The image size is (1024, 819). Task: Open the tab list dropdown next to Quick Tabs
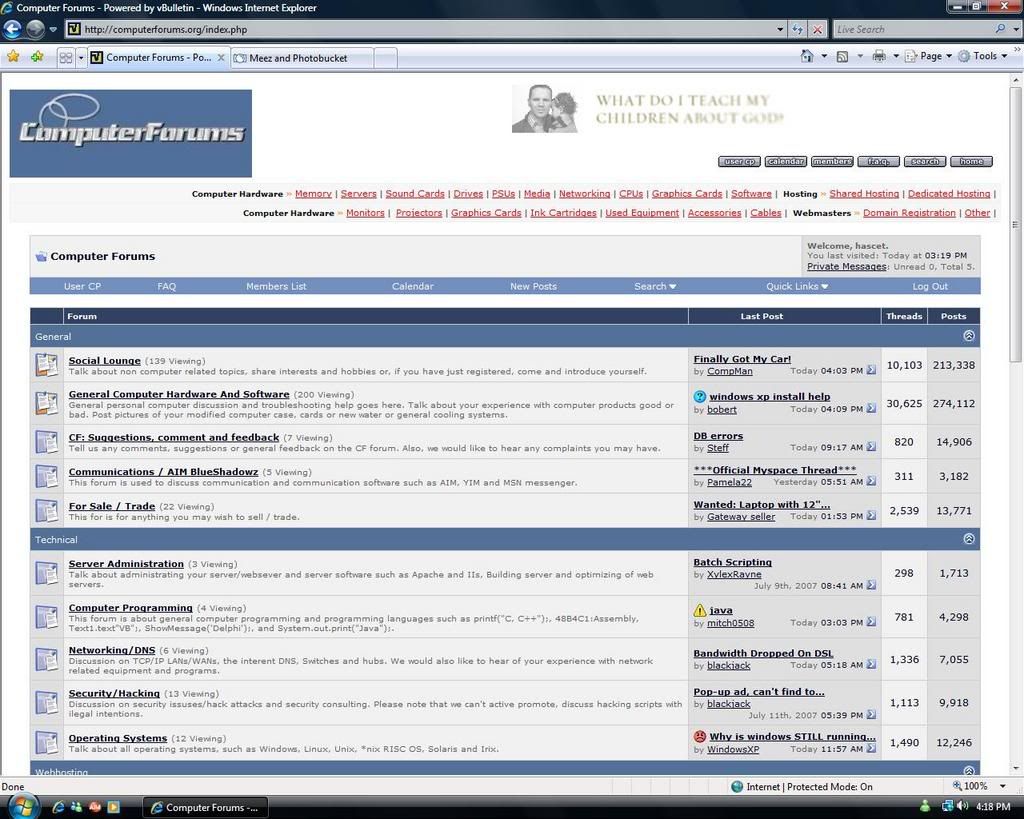coord(81,57)
